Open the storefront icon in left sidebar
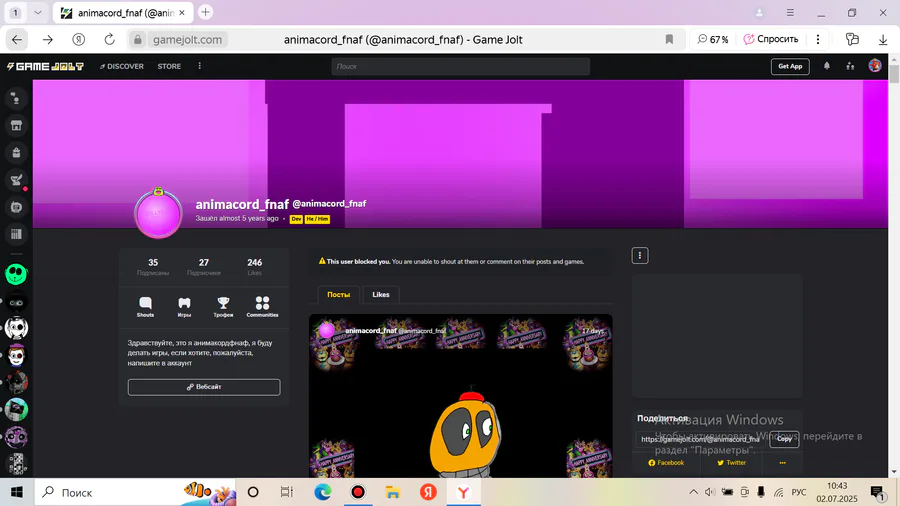 point(16,126)
